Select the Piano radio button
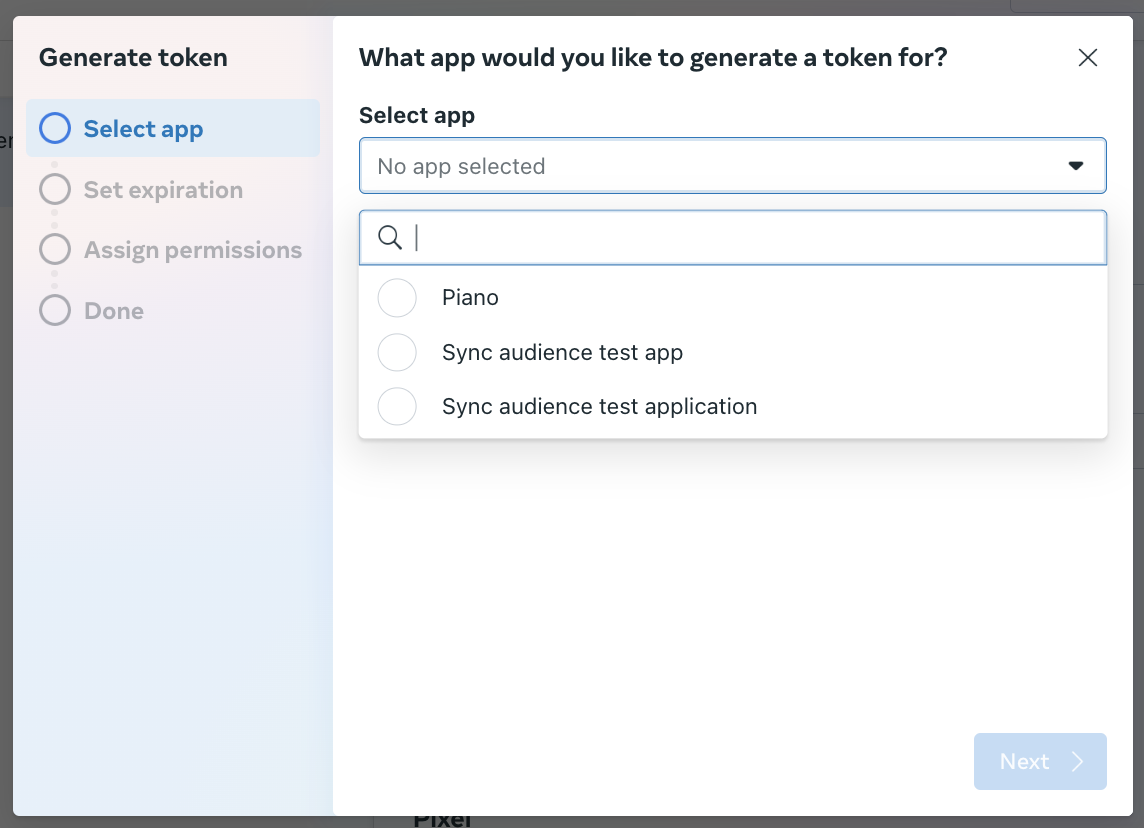 click(x=397, y=298)
